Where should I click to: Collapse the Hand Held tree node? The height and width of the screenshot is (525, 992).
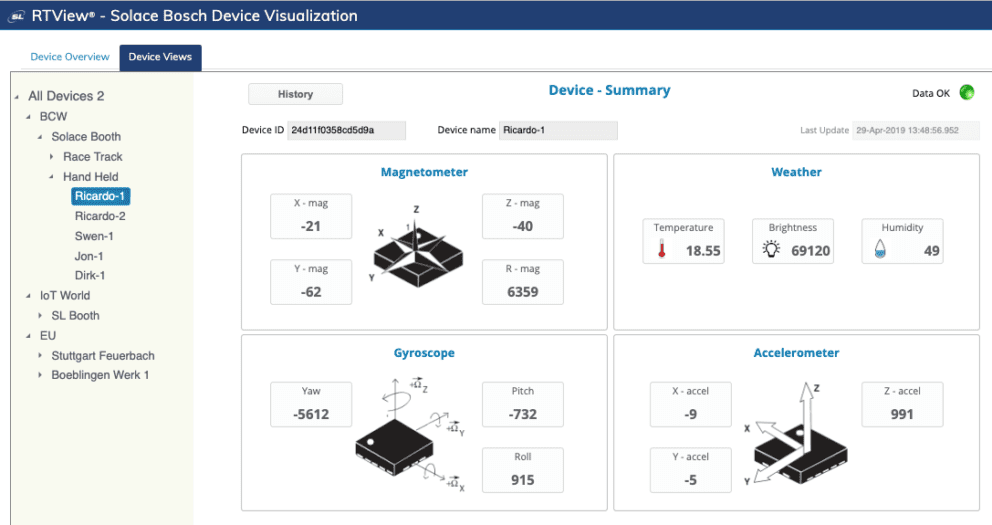52,177
